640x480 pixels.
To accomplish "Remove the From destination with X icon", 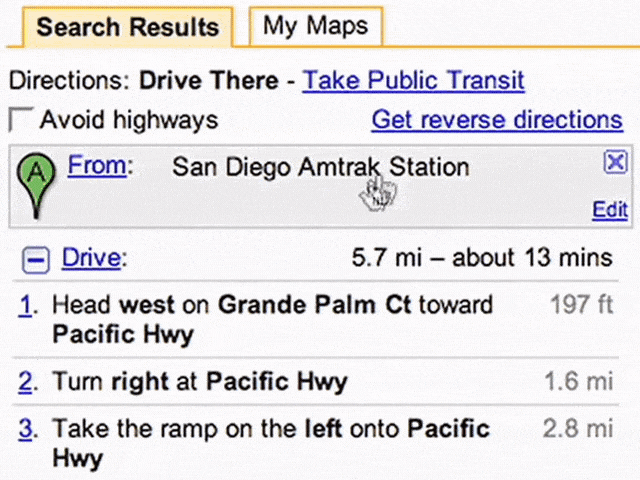I will pyautogui.click(x=615, y=162).
